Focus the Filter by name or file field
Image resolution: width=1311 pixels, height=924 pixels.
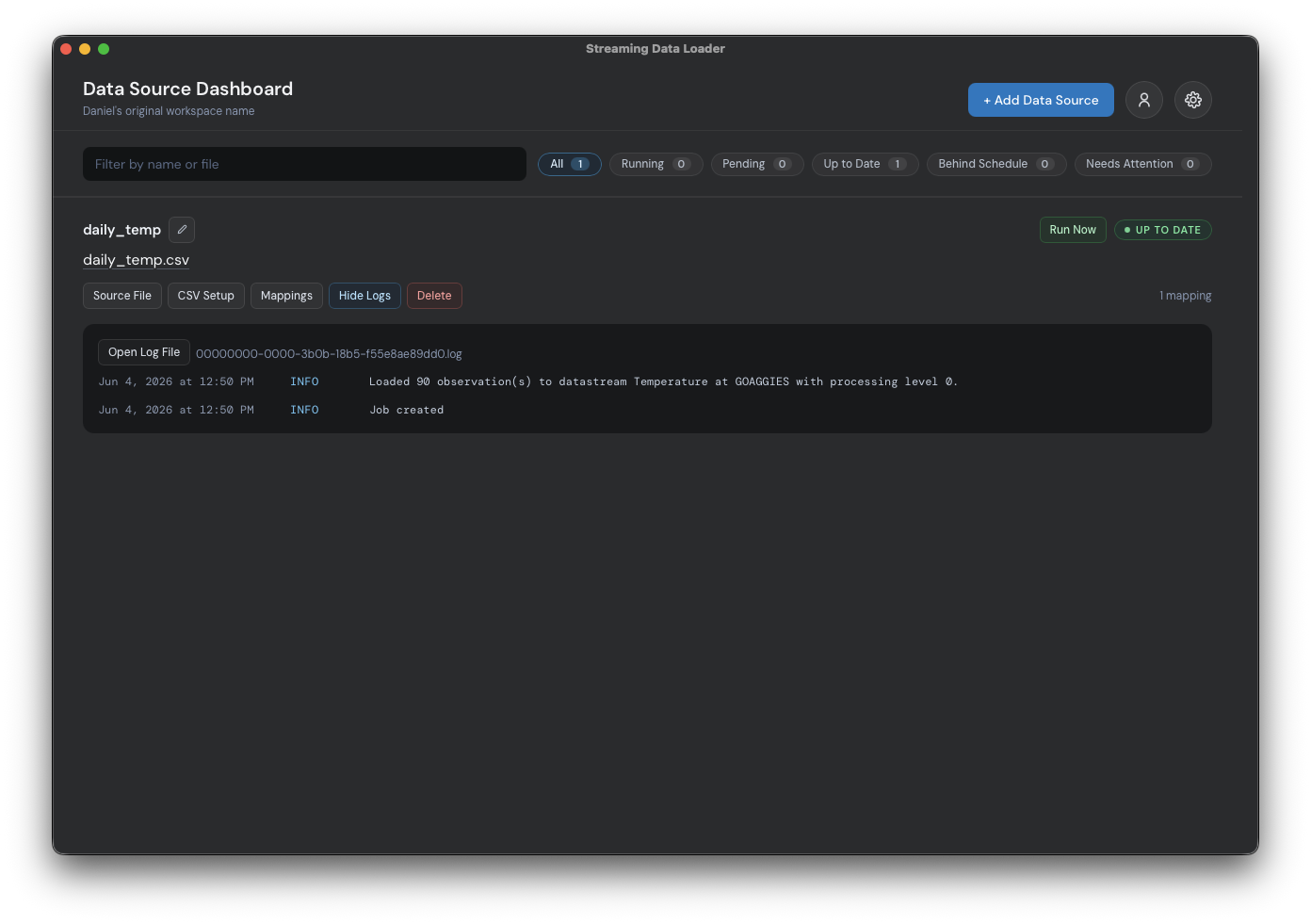304,164
